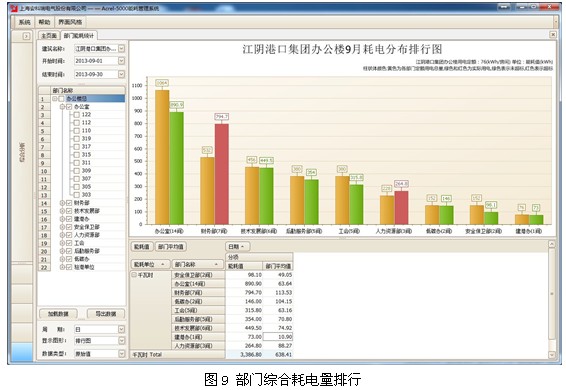Open the building name dropdown
This screenshot has height=390, width=566.
click(121, 48)
